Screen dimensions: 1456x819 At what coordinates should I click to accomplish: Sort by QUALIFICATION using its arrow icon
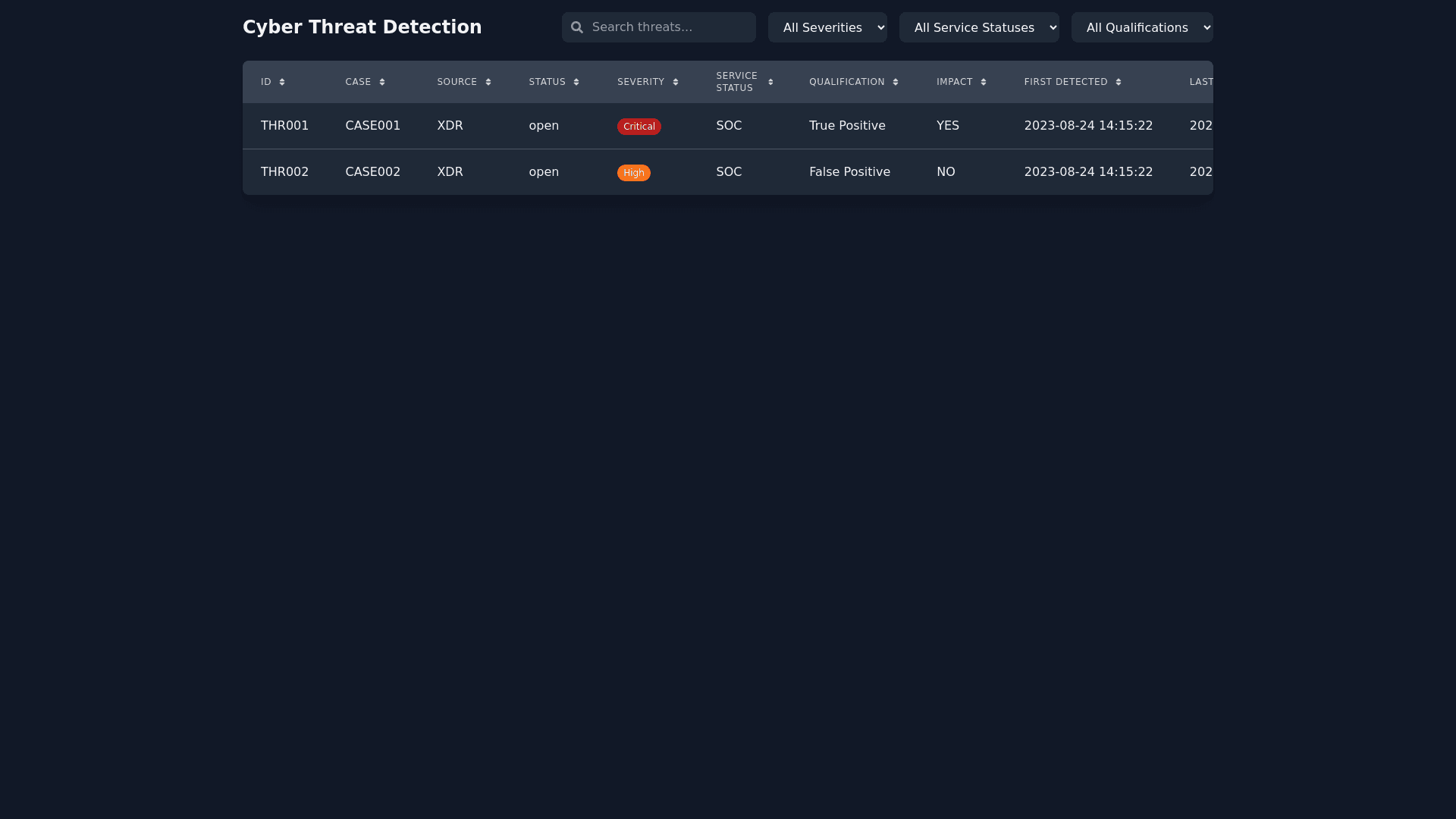[x=896, y=82]
